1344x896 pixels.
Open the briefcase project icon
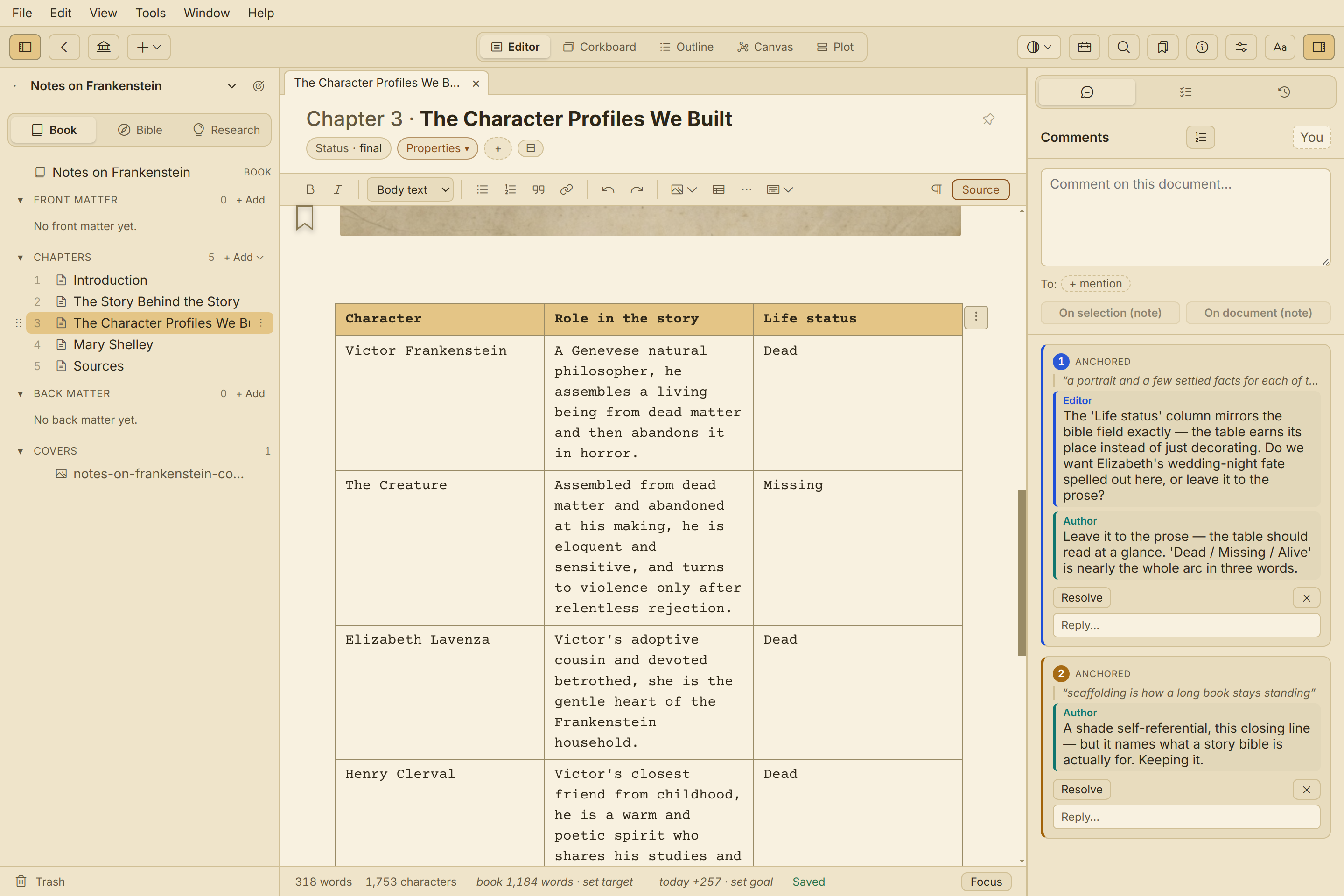[1085, 47]
